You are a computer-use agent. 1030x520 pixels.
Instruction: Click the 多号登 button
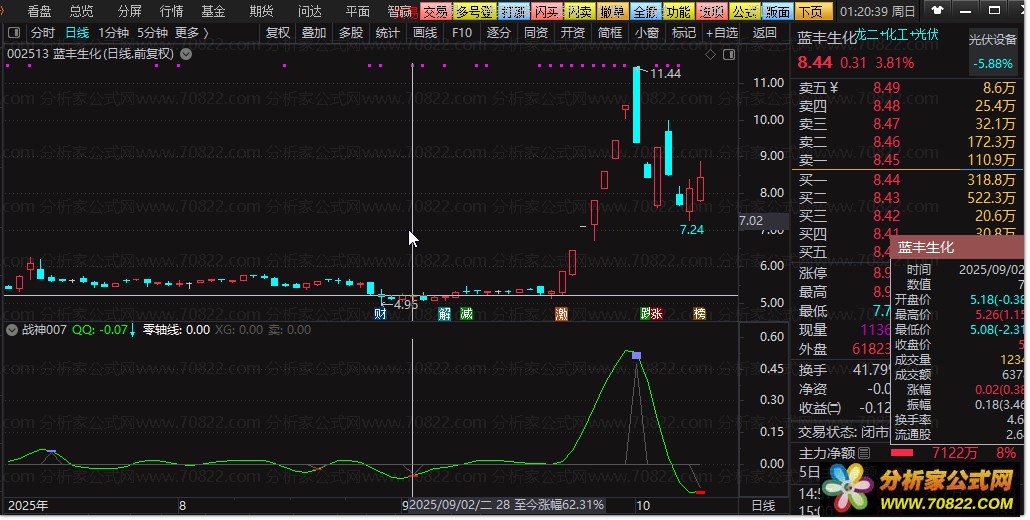(474, 11)
